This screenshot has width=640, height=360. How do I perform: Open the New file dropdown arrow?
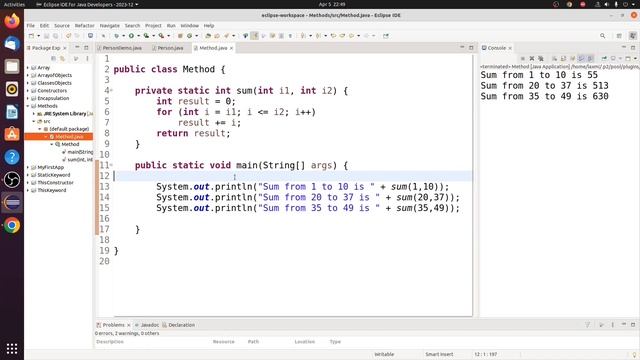pos(38,36)
